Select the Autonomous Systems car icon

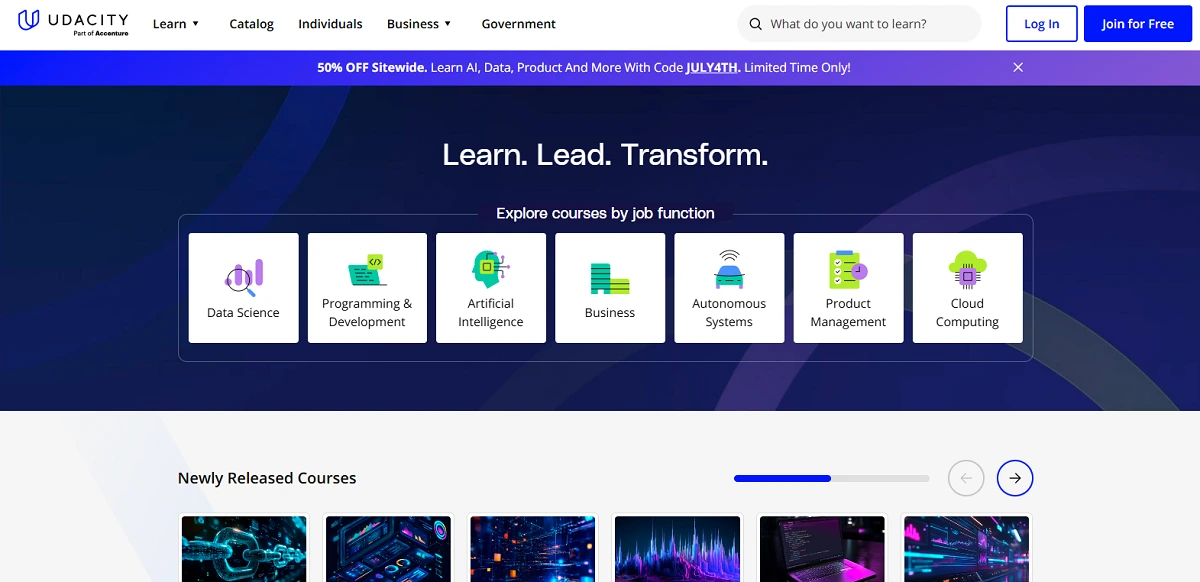tap(729, 270)
